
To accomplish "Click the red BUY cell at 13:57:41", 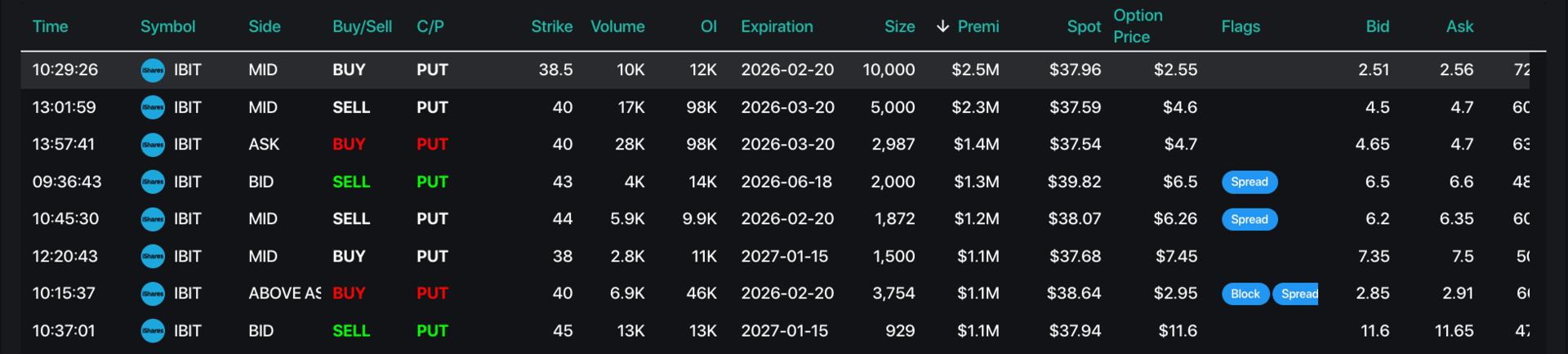I will click(349, 145).
